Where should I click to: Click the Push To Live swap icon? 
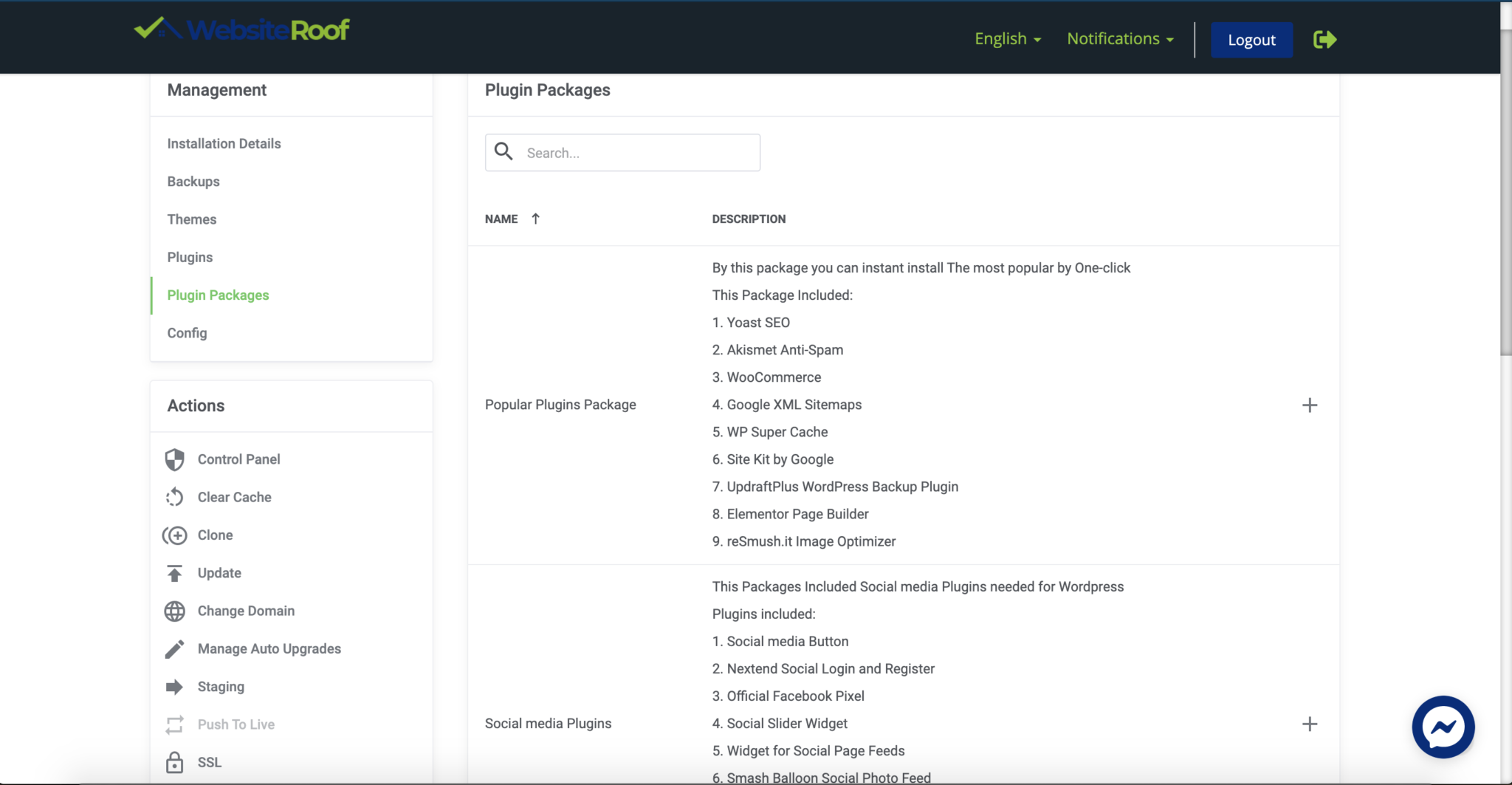(174, 724)
